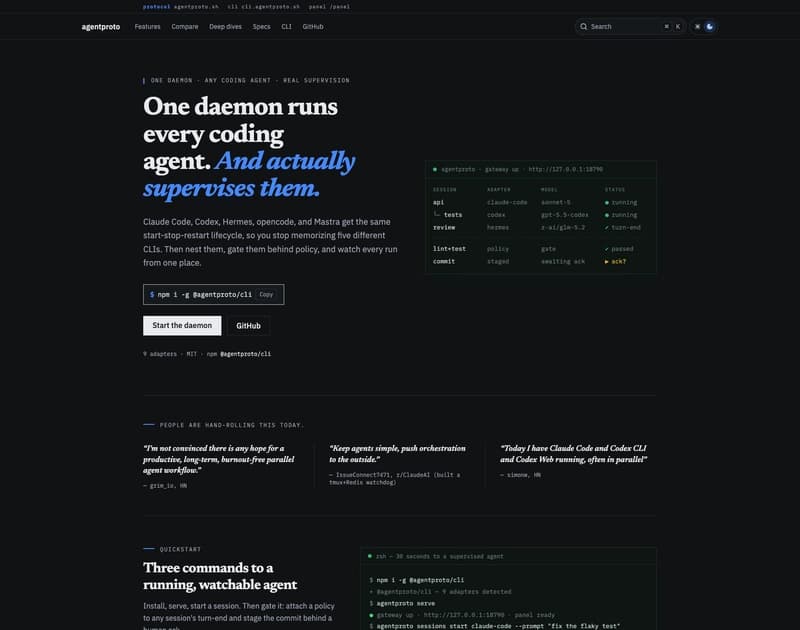Click the 'running' status in the tests row
Image resolution: width=800 pixels, height=630 pixels.
pyautogui.click(x=621, y=215)
